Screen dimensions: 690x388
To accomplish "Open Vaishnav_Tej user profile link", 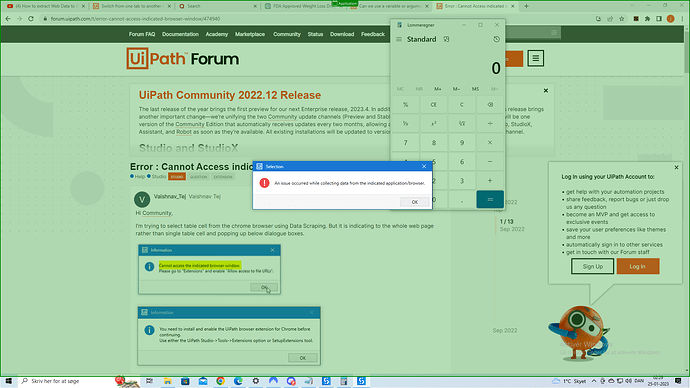I will coord(170,196).
